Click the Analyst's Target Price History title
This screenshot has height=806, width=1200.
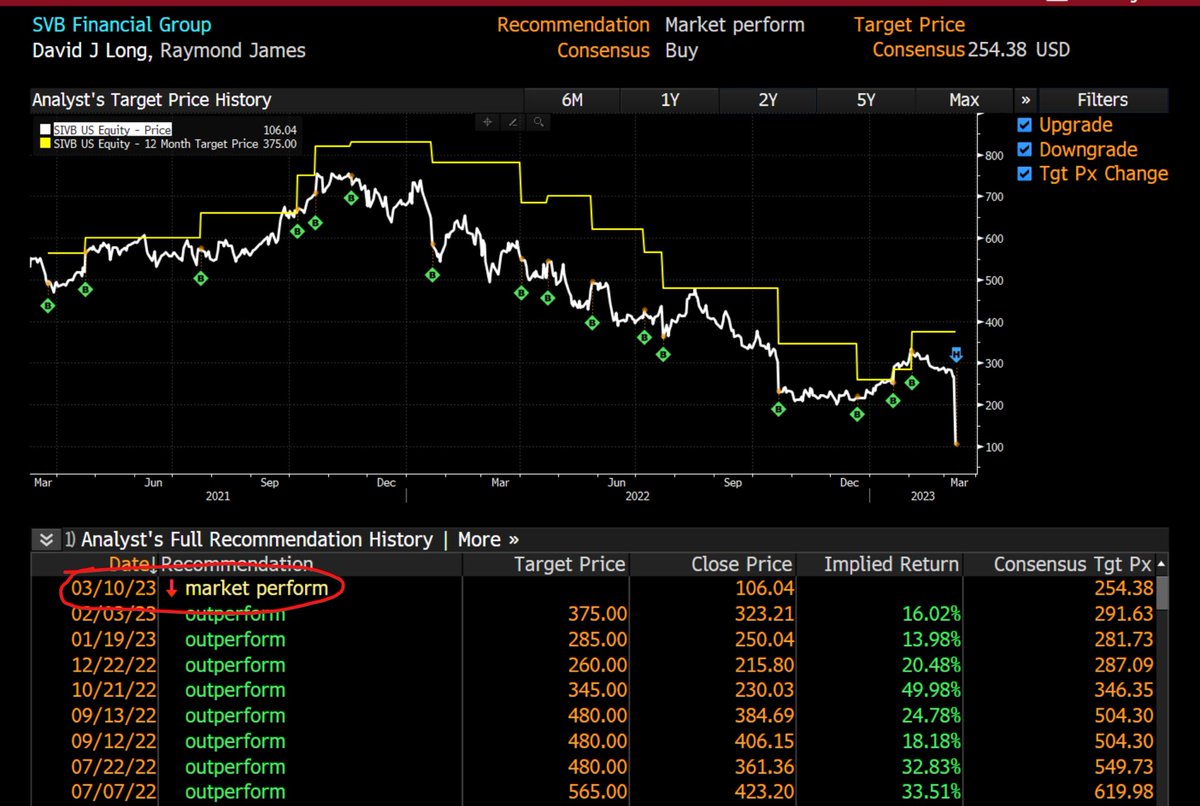tap(151, 100)
